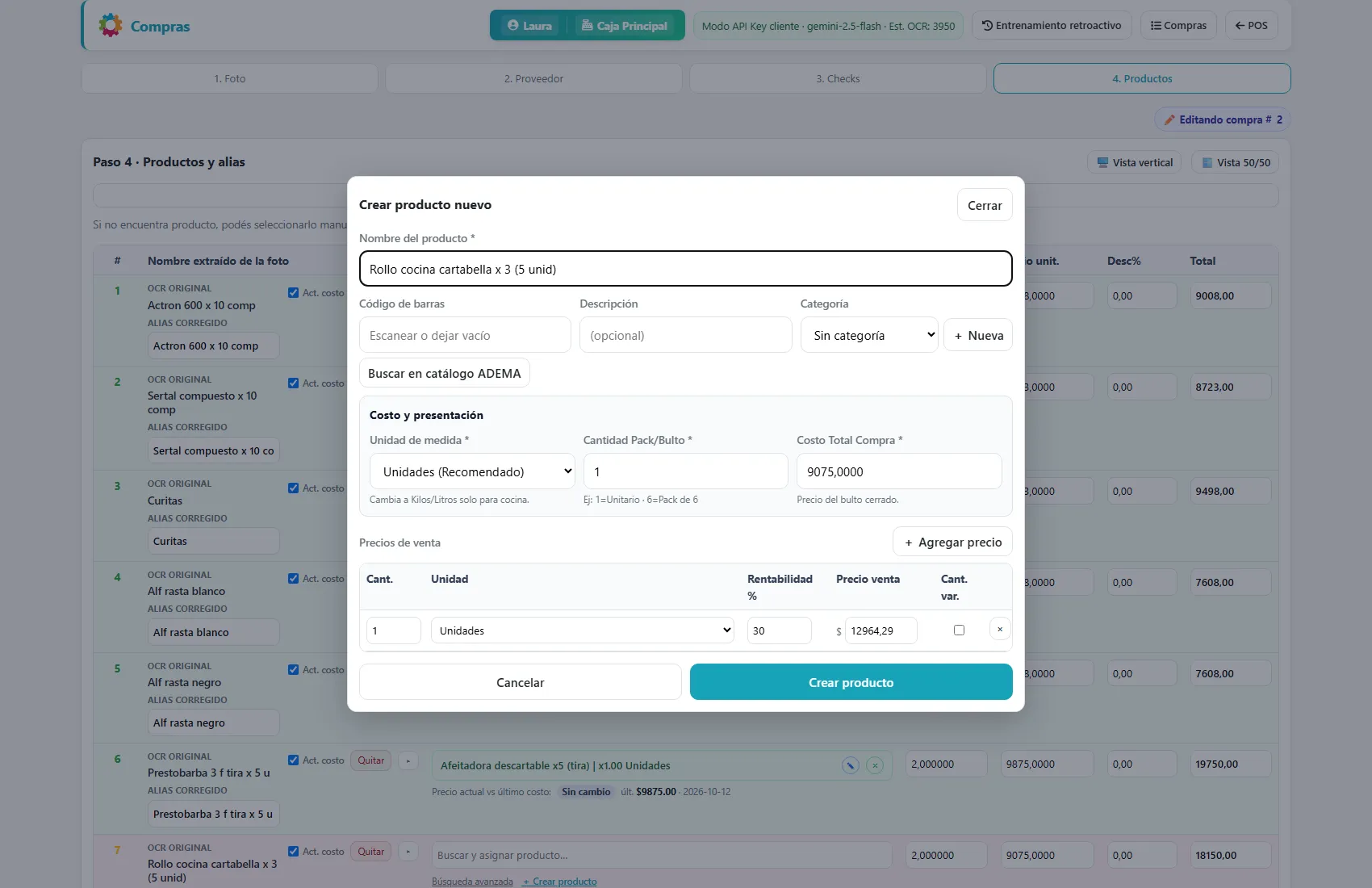The width and height of the screenshot is (1372, 888).
Task: Click the + Crear producto link in row 7
Action: point(559,882)
